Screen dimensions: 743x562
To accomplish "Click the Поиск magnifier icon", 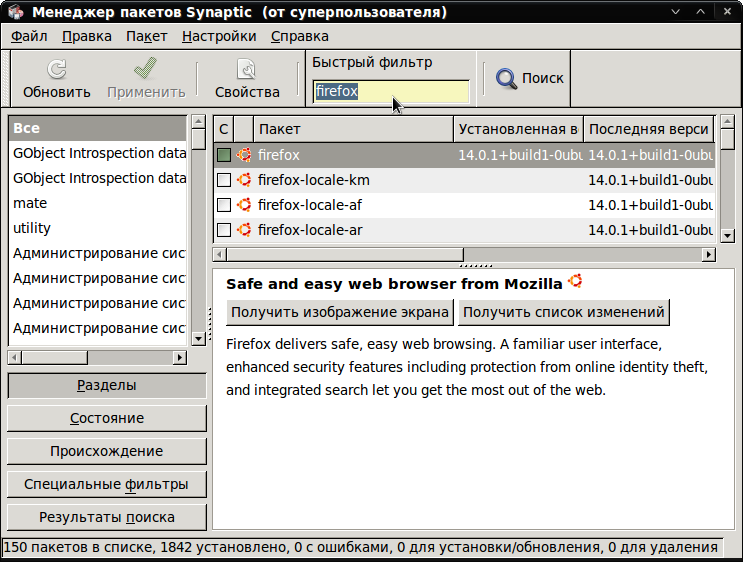I will coord(507,79).
